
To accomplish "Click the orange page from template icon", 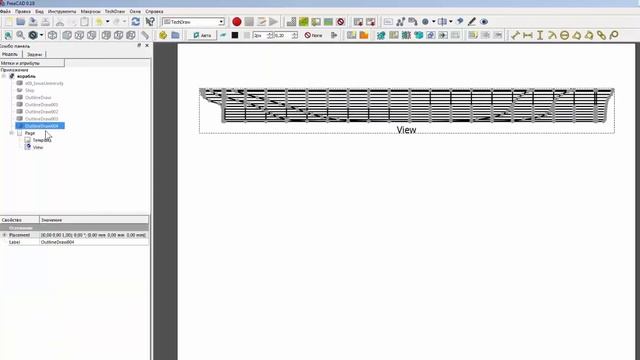I will [364, 36].
